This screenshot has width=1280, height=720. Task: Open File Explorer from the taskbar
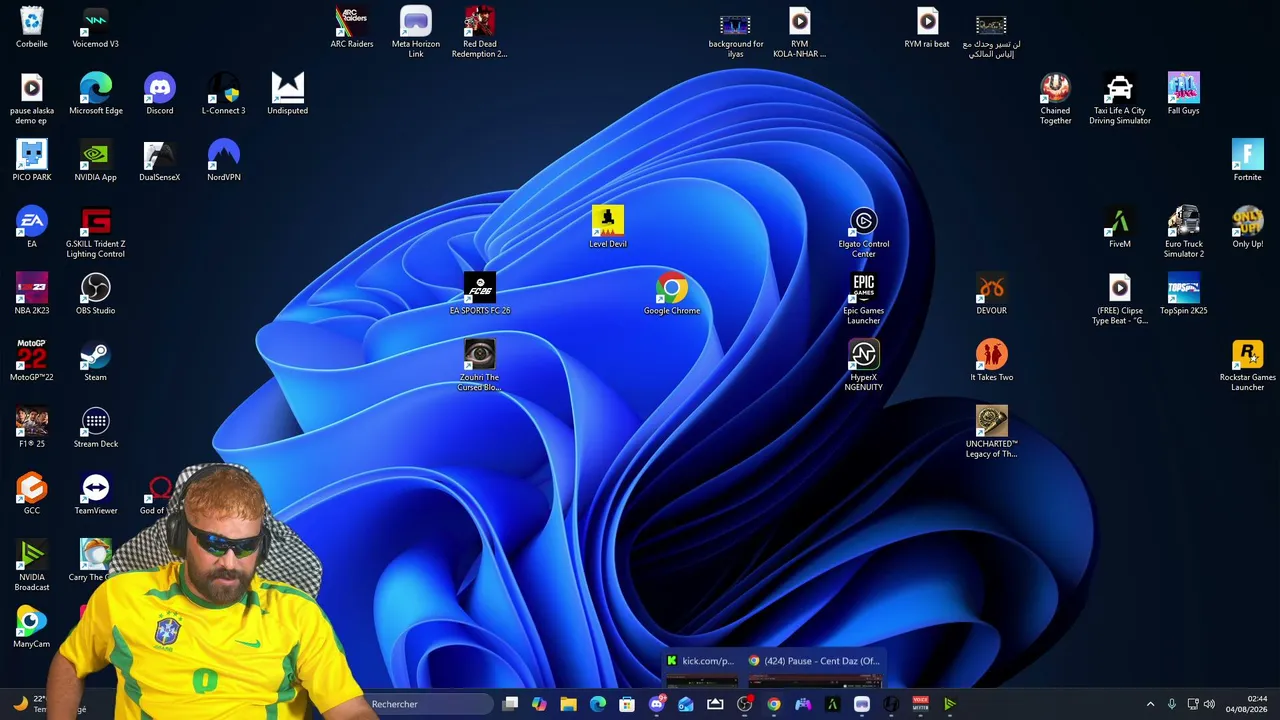[x=568, y=704]
